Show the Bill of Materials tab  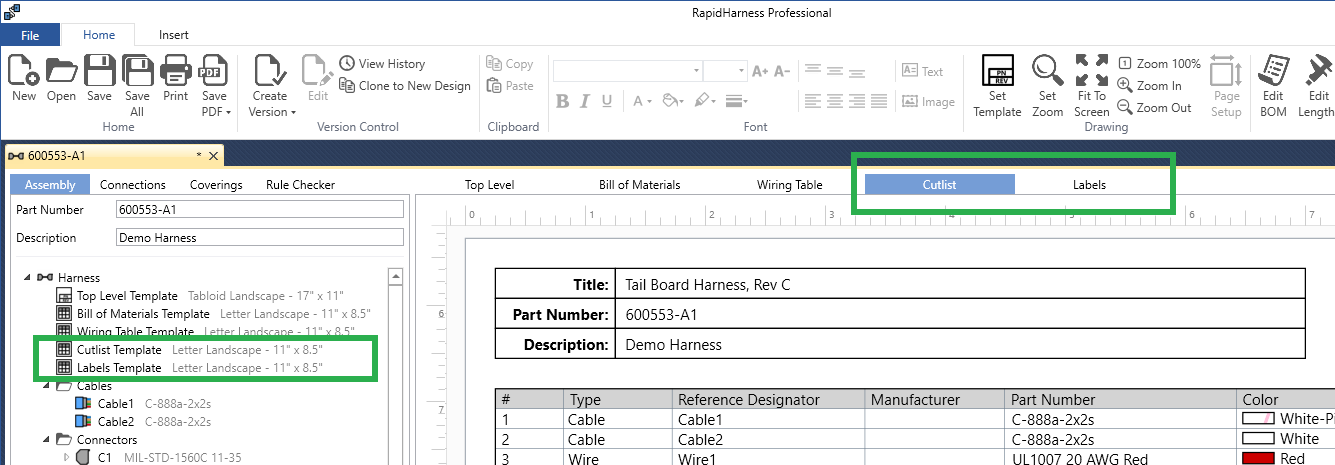pos(640,184)
